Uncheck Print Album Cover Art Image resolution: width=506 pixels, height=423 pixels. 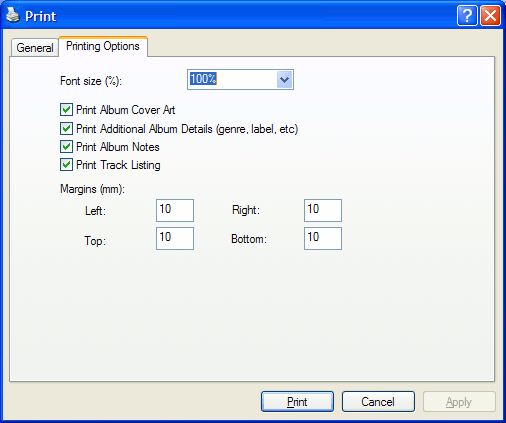coord(66,109)
